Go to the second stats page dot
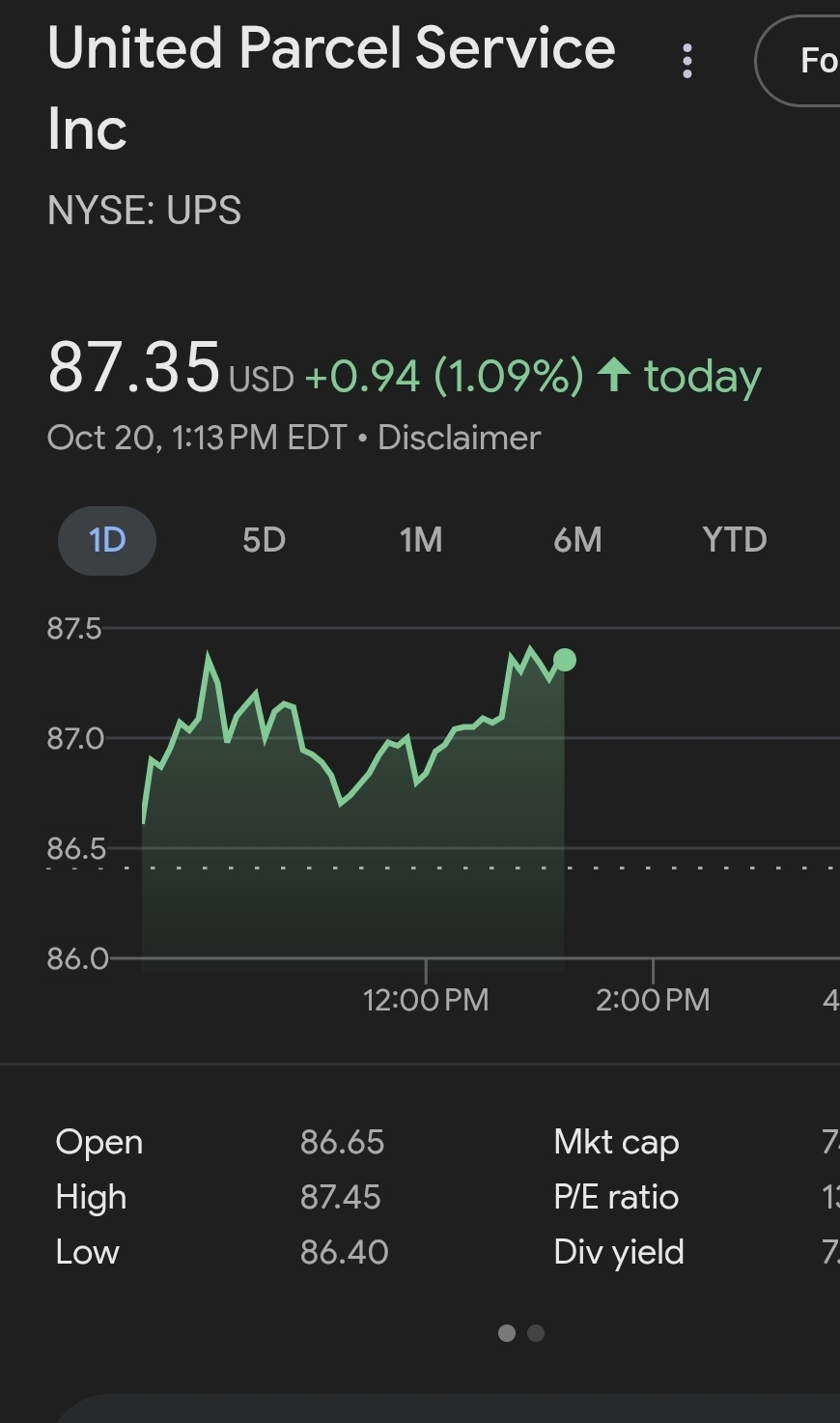This screenshot has width=840, height=1423. click(x=537, y=1333)
